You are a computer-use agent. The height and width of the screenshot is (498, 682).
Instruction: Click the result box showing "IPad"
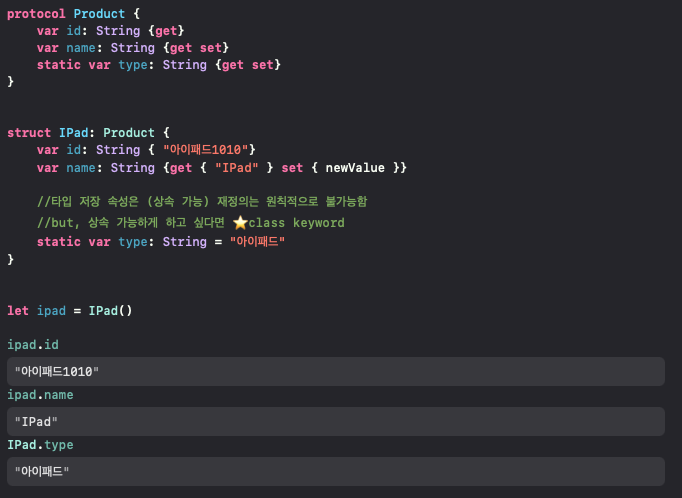tap(336, 421)
